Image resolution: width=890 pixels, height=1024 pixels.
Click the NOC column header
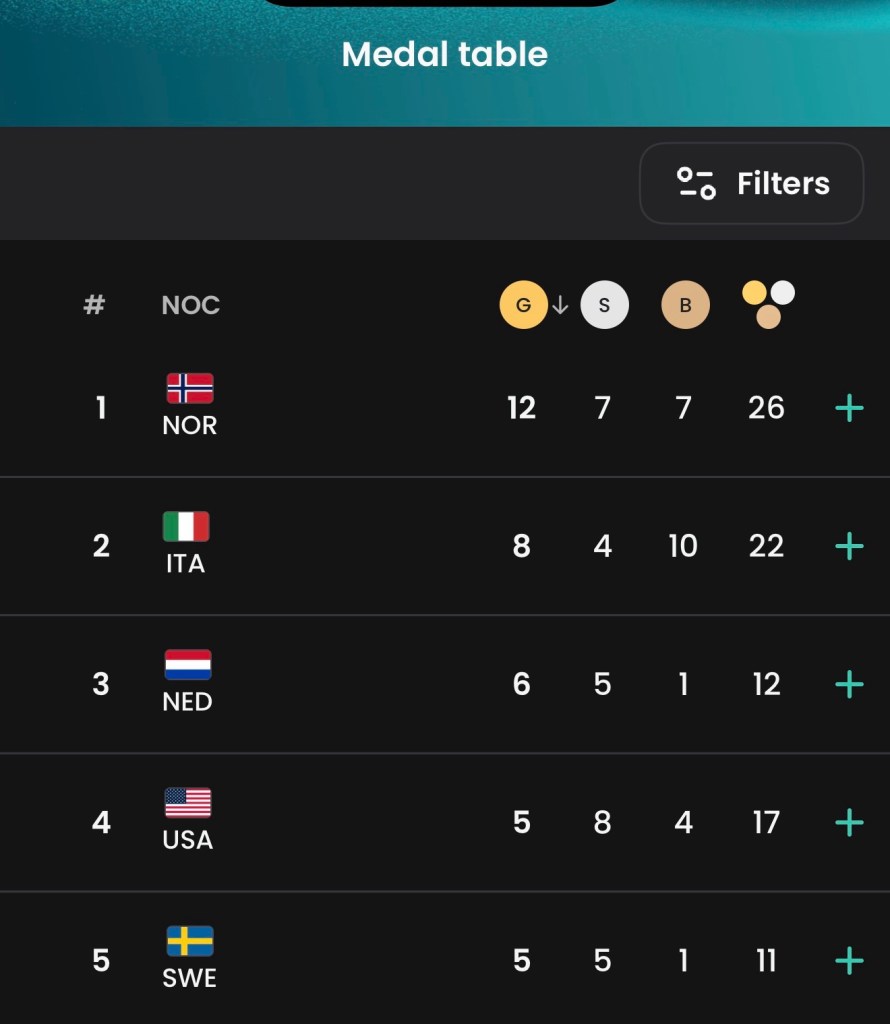coord(190,305)
